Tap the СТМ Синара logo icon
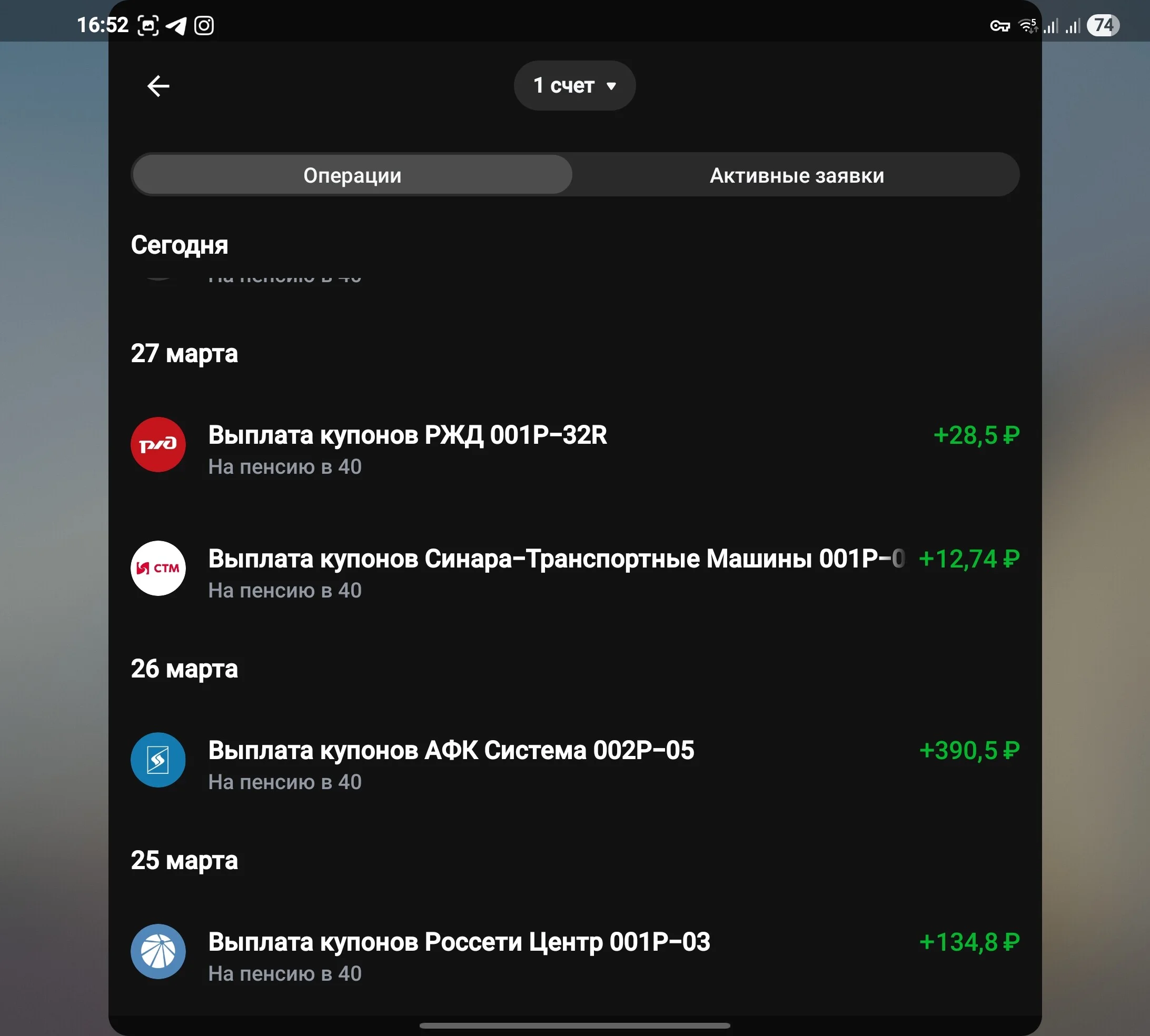Viewport: 1150px width, 1036px height. click(x=158, y=568)
